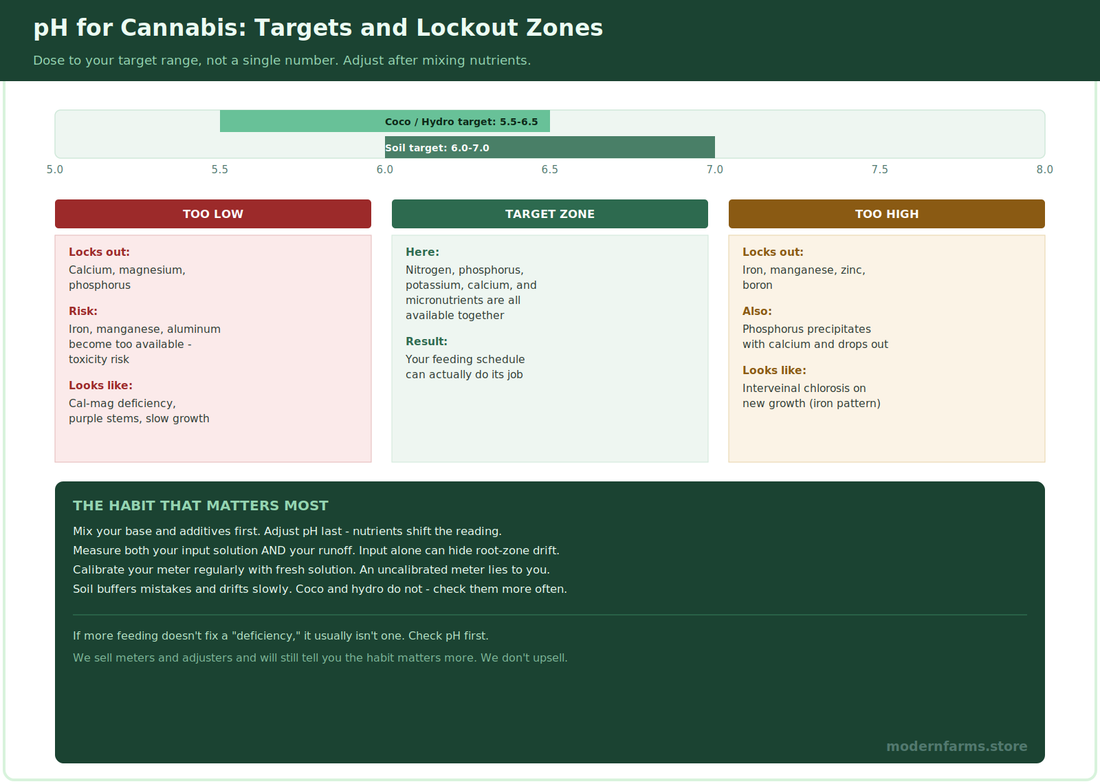Click the 'Calibrate your meter regularly' line
The image size is (1100, 784).
(311, 570)
